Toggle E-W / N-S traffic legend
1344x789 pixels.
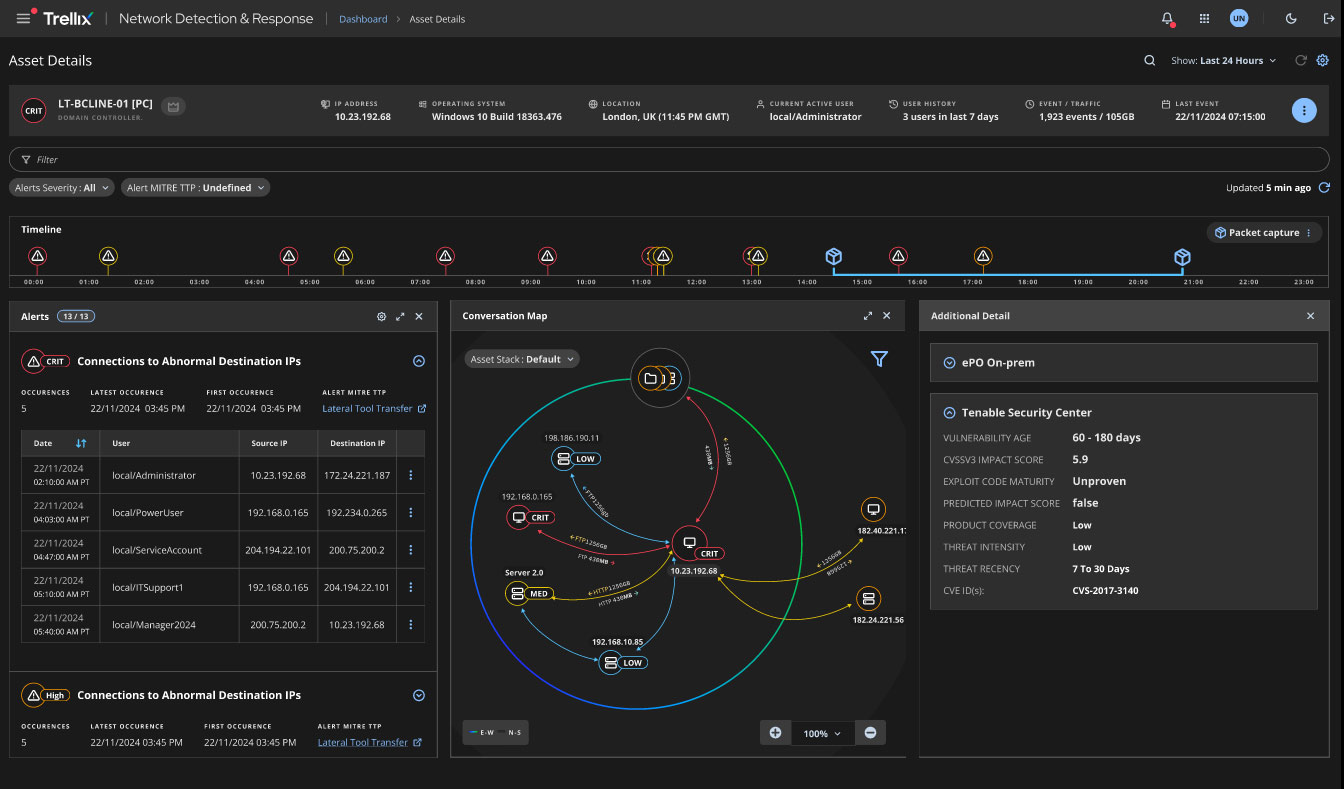pyautogui.click(x=496, y=733)
